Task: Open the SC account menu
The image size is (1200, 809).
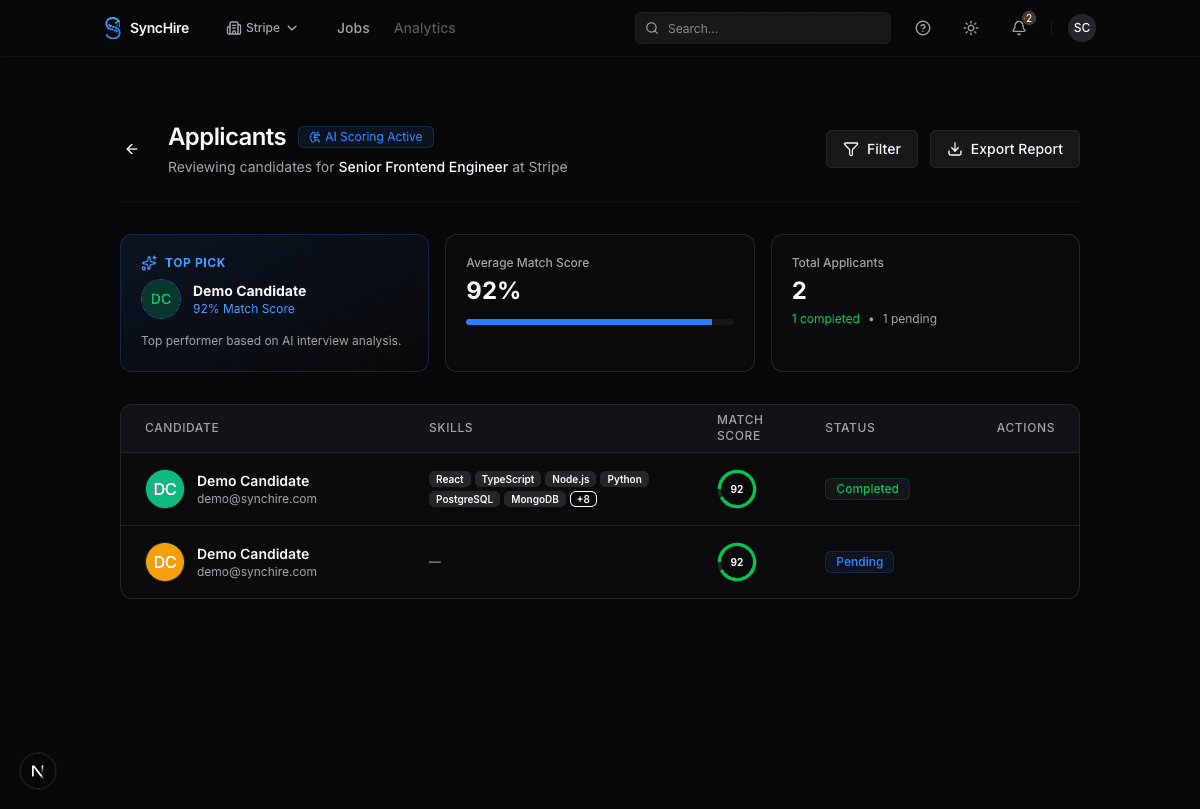Action: point(1081,28)
